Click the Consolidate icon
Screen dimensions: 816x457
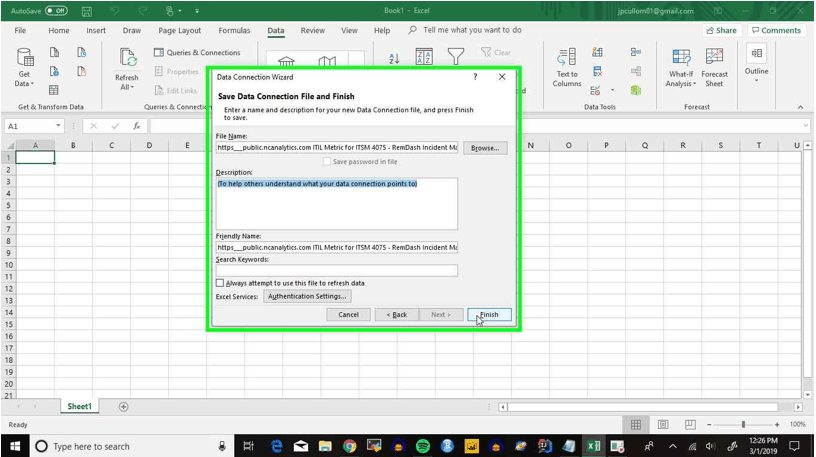pyautogui.click(x=635, y=52)
